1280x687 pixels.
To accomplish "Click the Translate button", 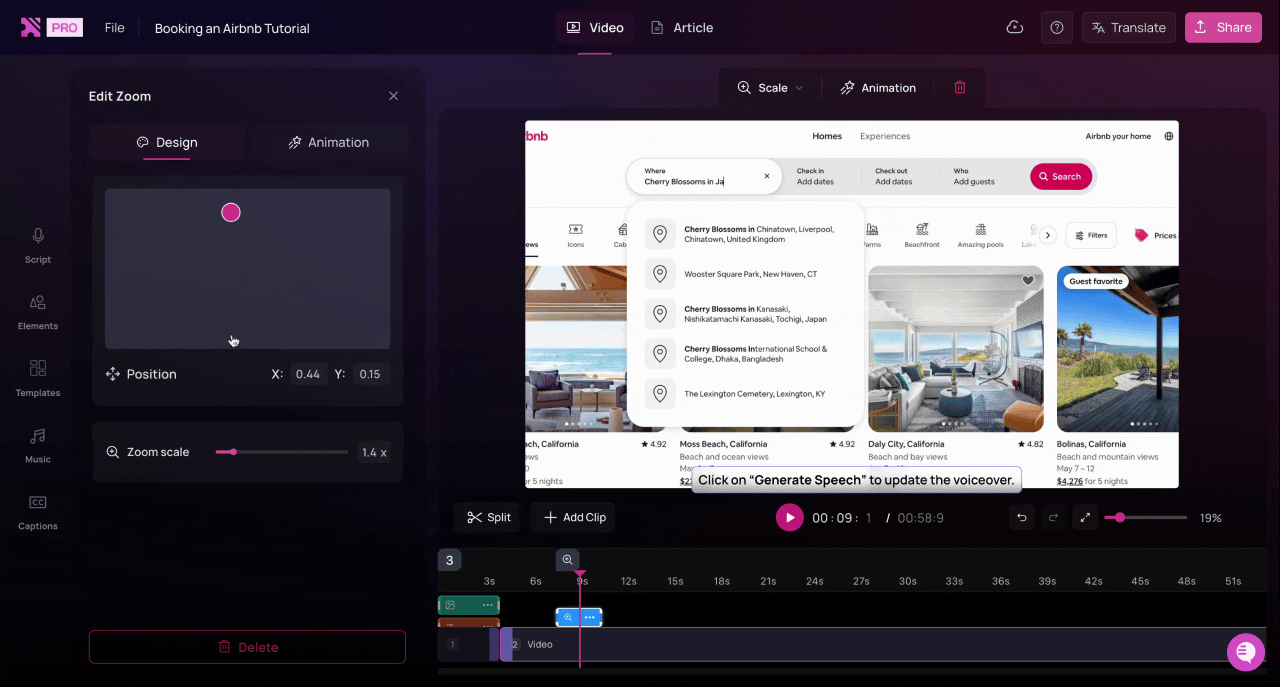I will tap(1129, 28).
